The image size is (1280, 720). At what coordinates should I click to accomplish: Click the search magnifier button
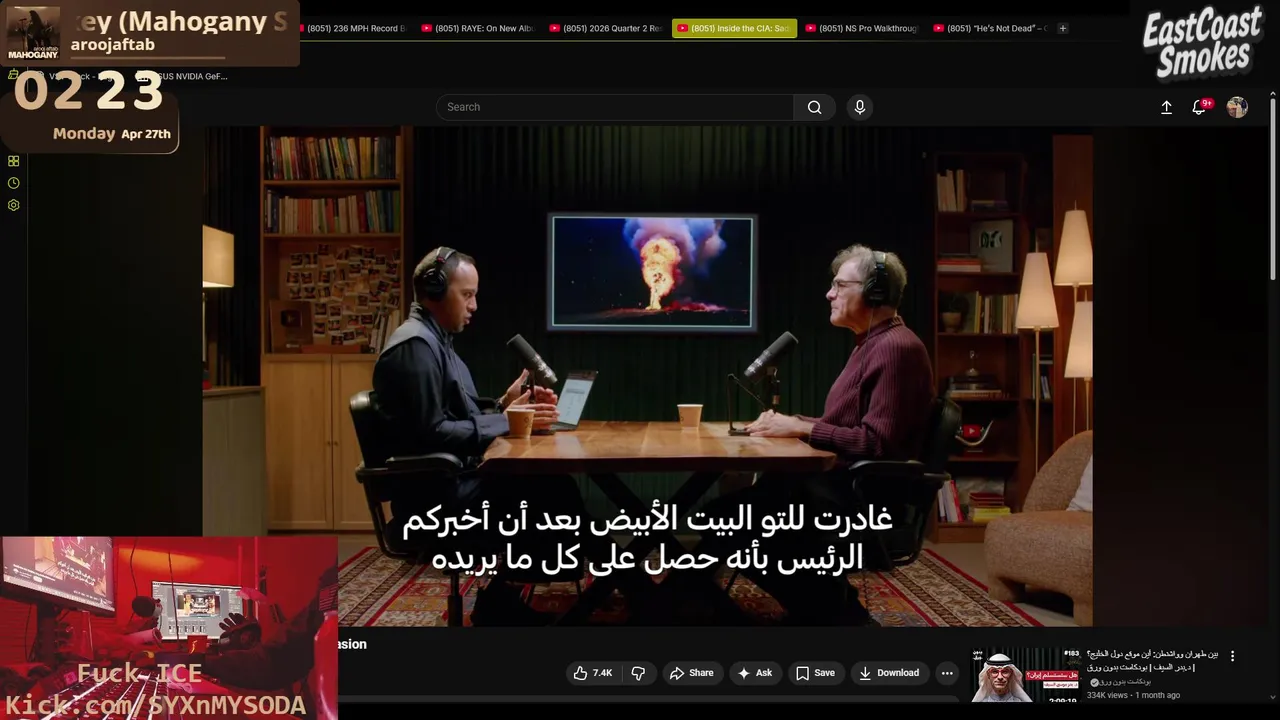(814, 107)
